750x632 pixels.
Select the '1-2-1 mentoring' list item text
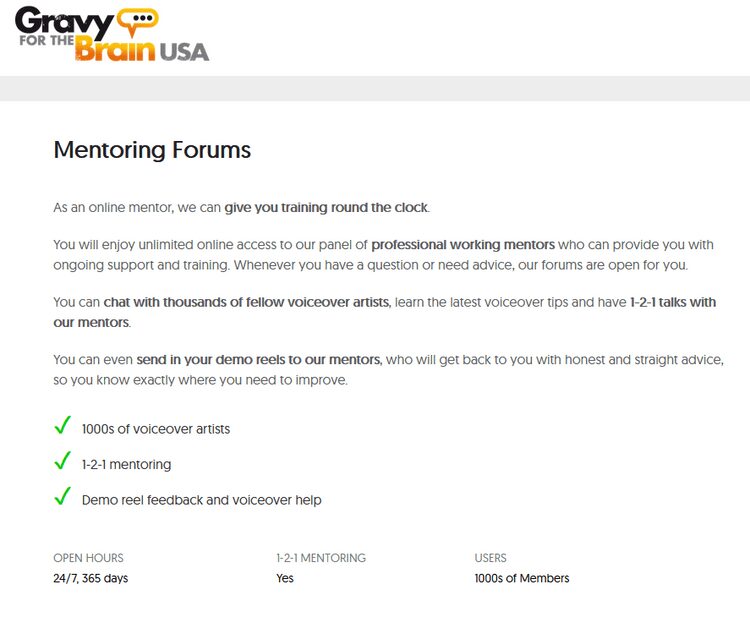126,464
